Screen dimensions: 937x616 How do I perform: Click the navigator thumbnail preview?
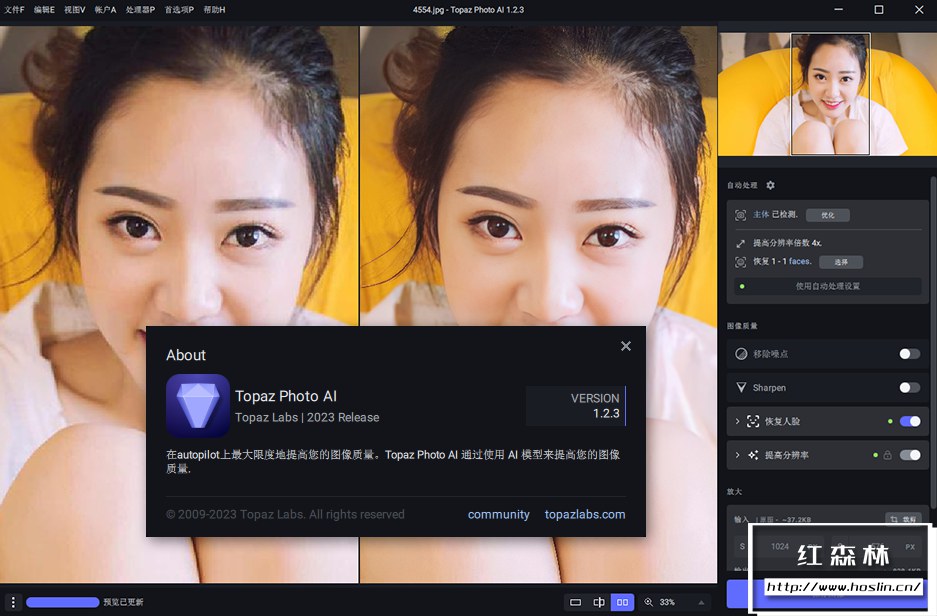tap(827, 94)
